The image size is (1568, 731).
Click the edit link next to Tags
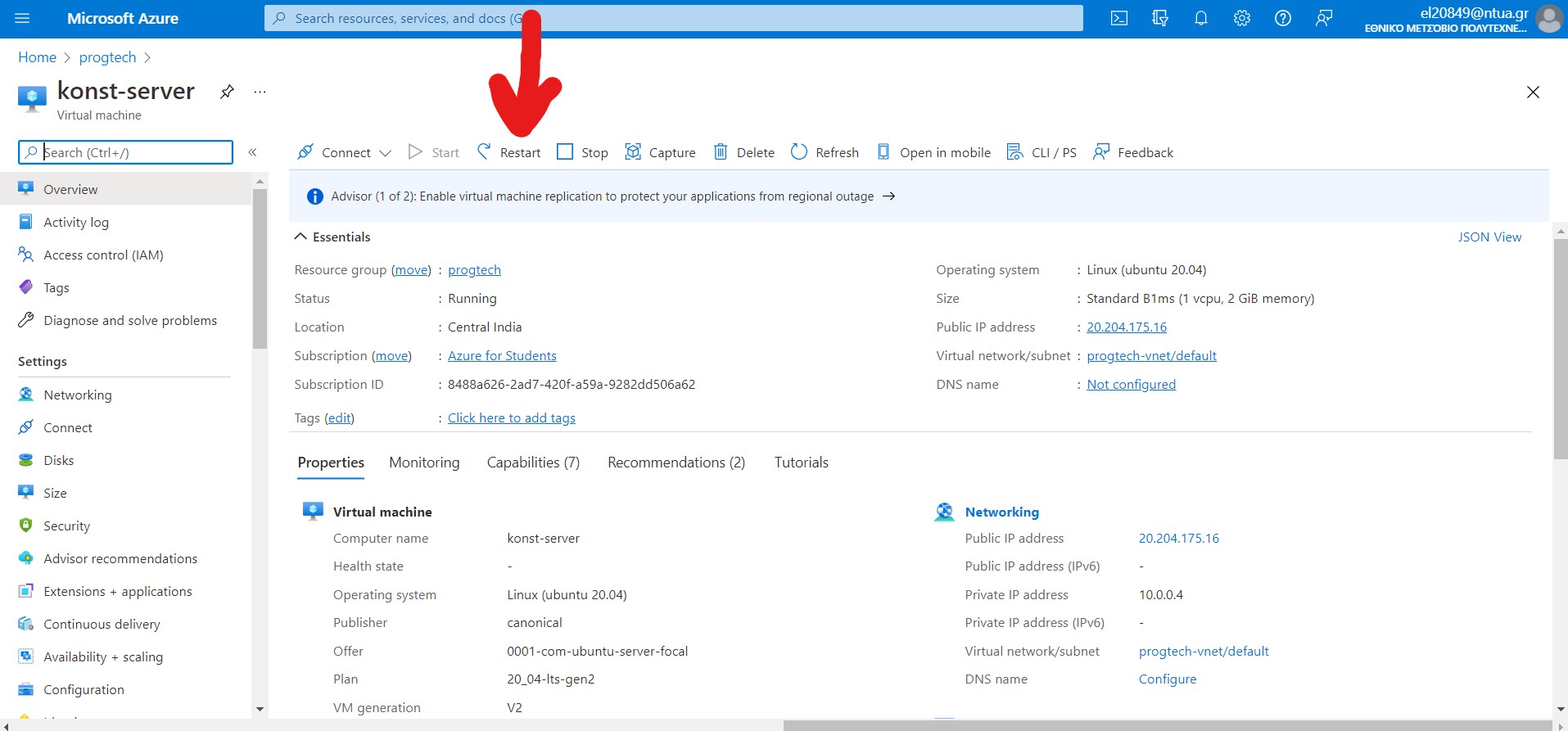(x=339, y=418)
